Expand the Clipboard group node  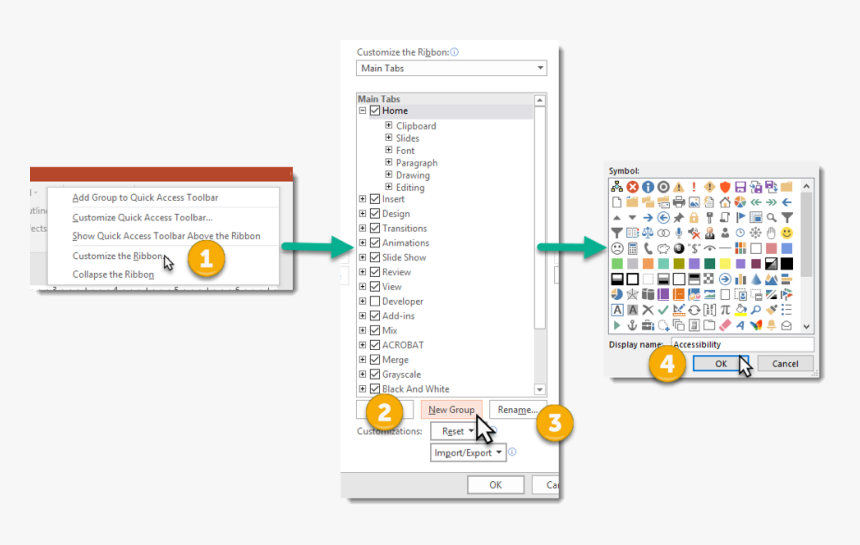click(x=389, y=126)
